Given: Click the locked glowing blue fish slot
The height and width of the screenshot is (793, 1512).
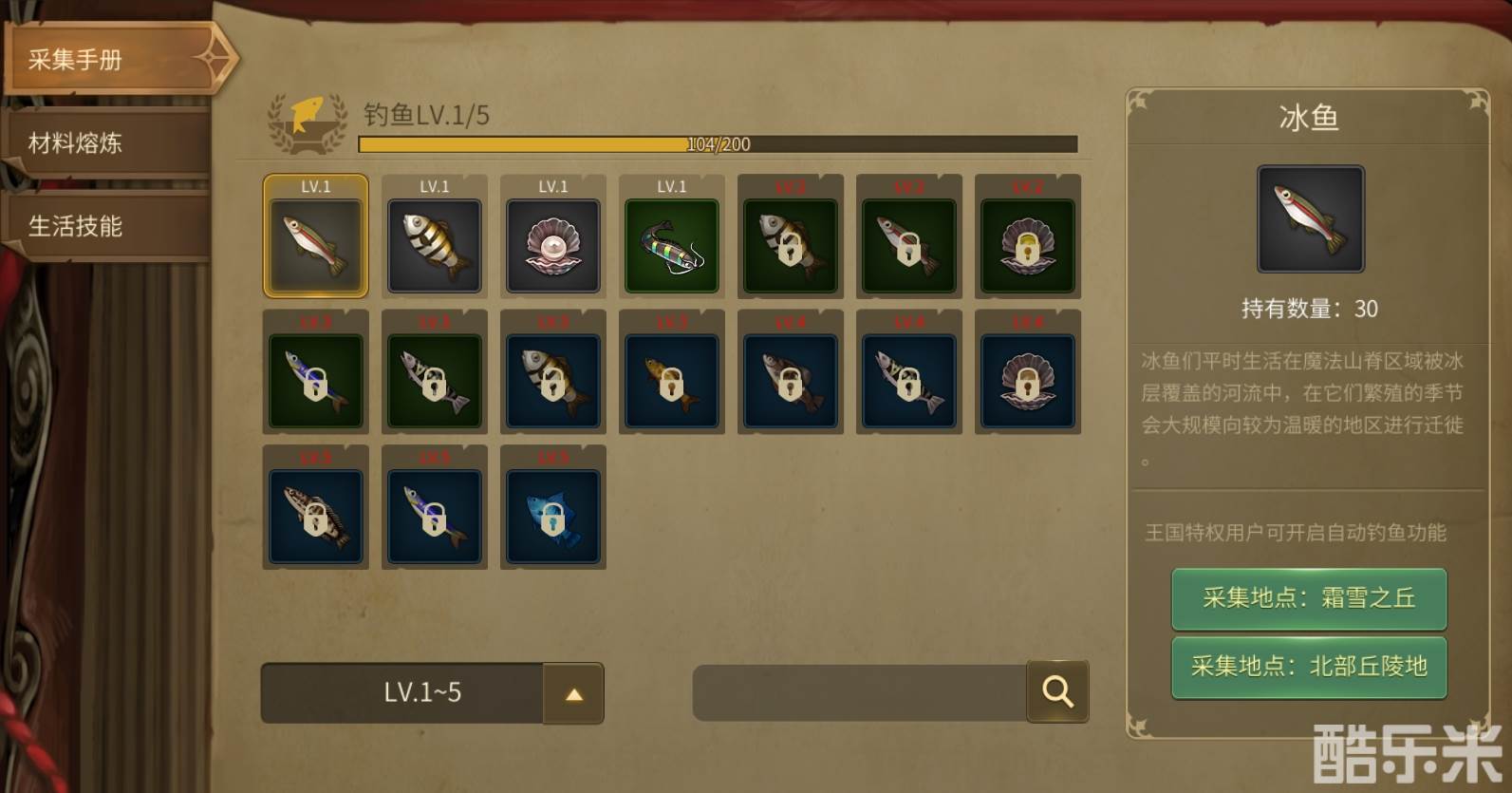Looking at the screenshot, I should pos(553,507).
